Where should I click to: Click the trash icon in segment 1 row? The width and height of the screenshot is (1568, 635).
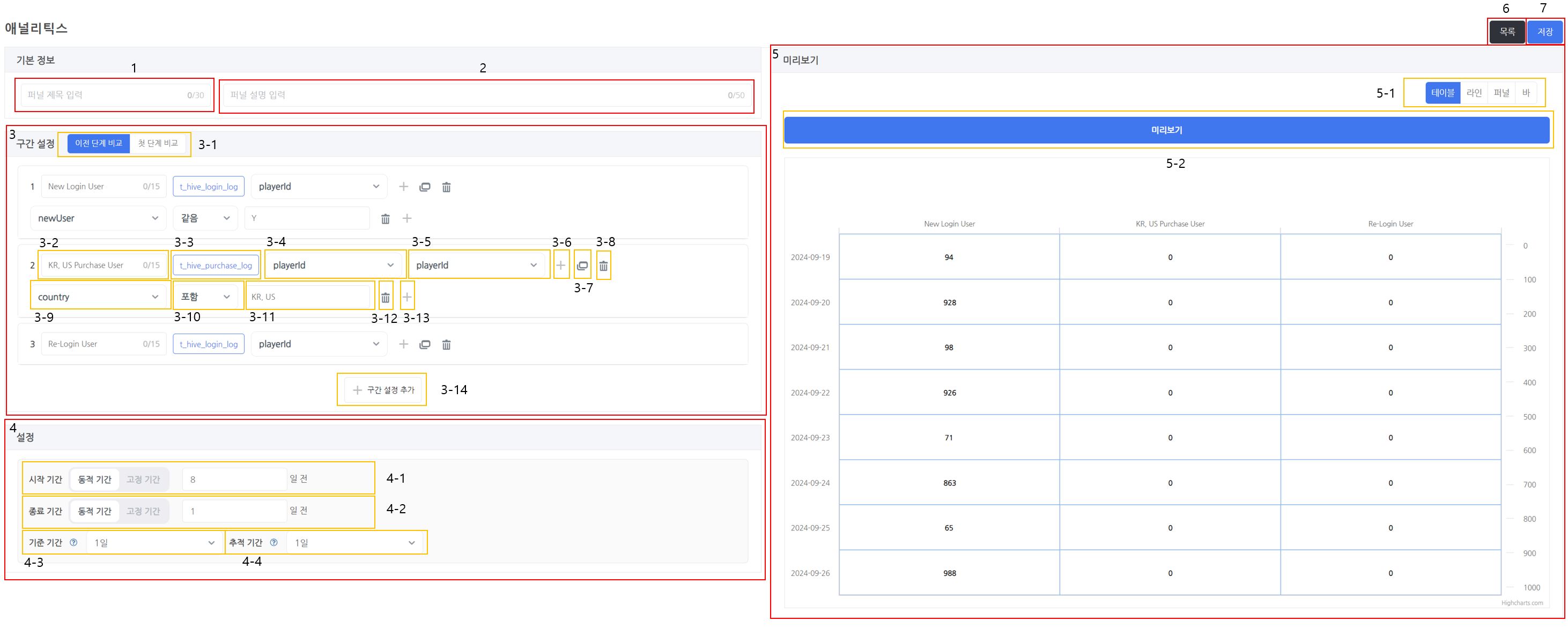pyautogui.click(x=446, y=187)
